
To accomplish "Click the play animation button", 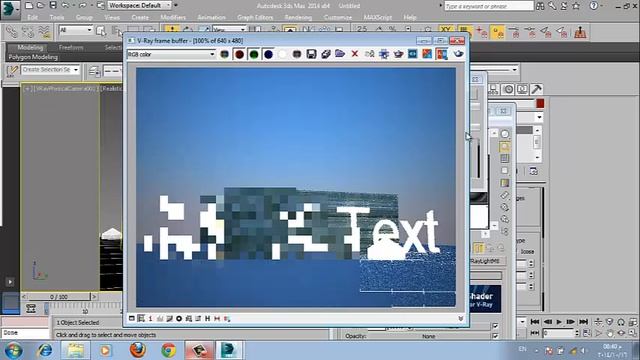I will pos(559,322).
